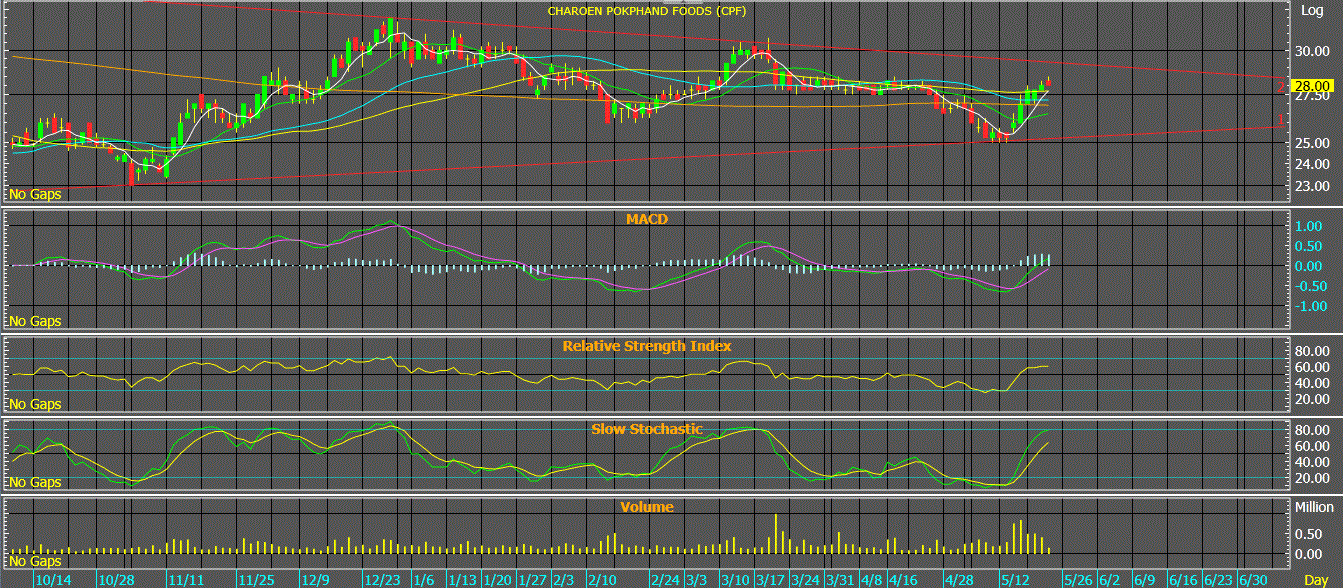Select the 6/16 date on the time axis
This screenshot has height=588, width=1343.
[1182, 580]
